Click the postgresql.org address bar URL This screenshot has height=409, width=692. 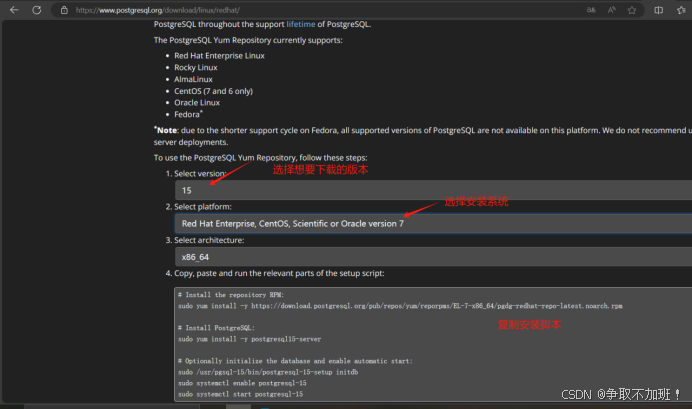[158, 10]
